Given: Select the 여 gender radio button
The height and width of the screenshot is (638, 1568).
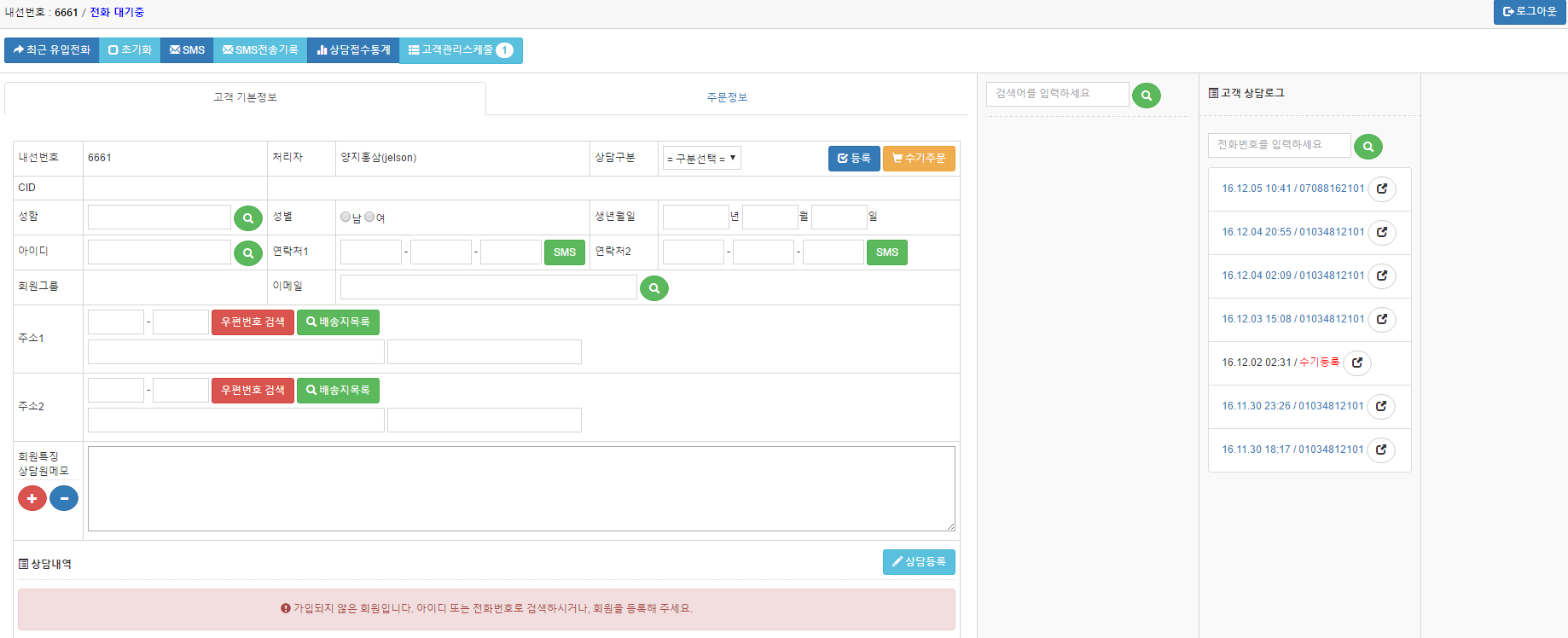Looking at the screenshot, I should click(x=369, y=217).
